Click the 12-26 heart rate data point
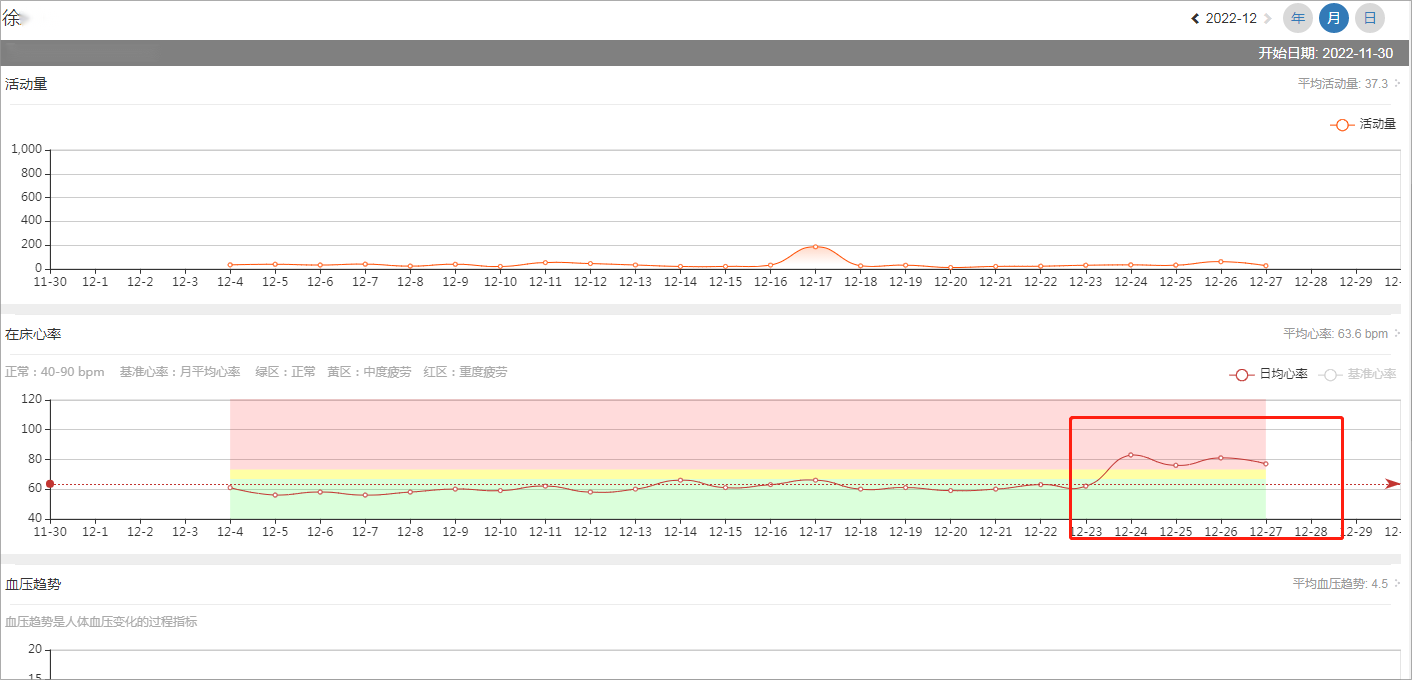The image size is (1412, 680). pos(1221,458)
